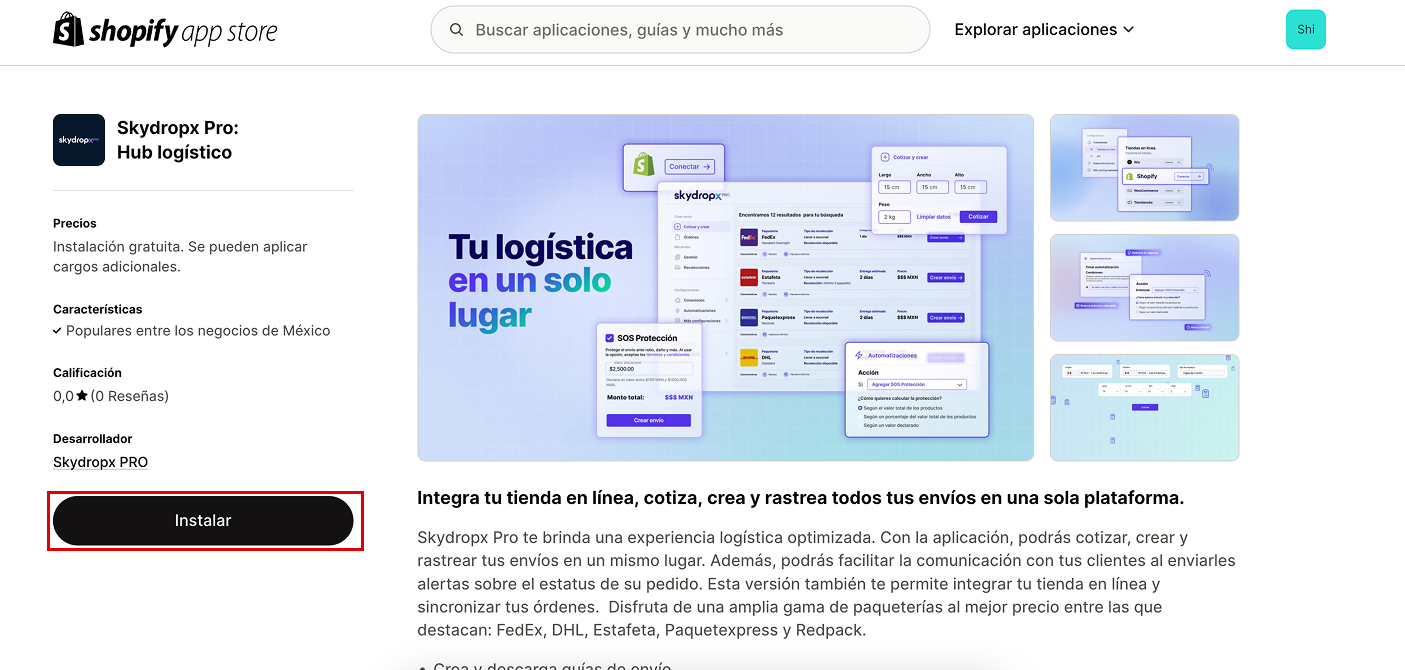Click the Skydropx Pro app icon
1405x670 pixels.
pos(79,140)
